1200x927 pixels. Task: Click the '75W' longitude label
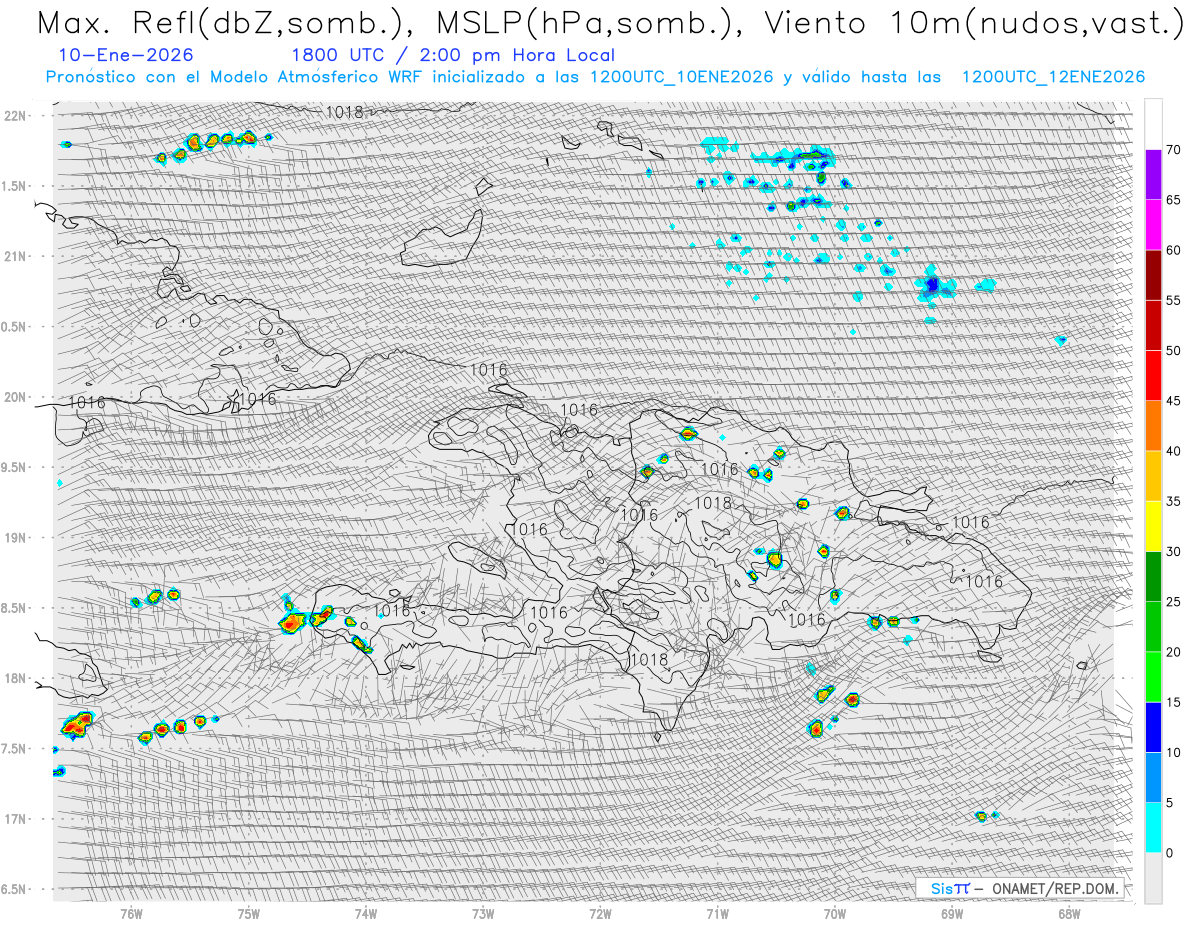248,913
